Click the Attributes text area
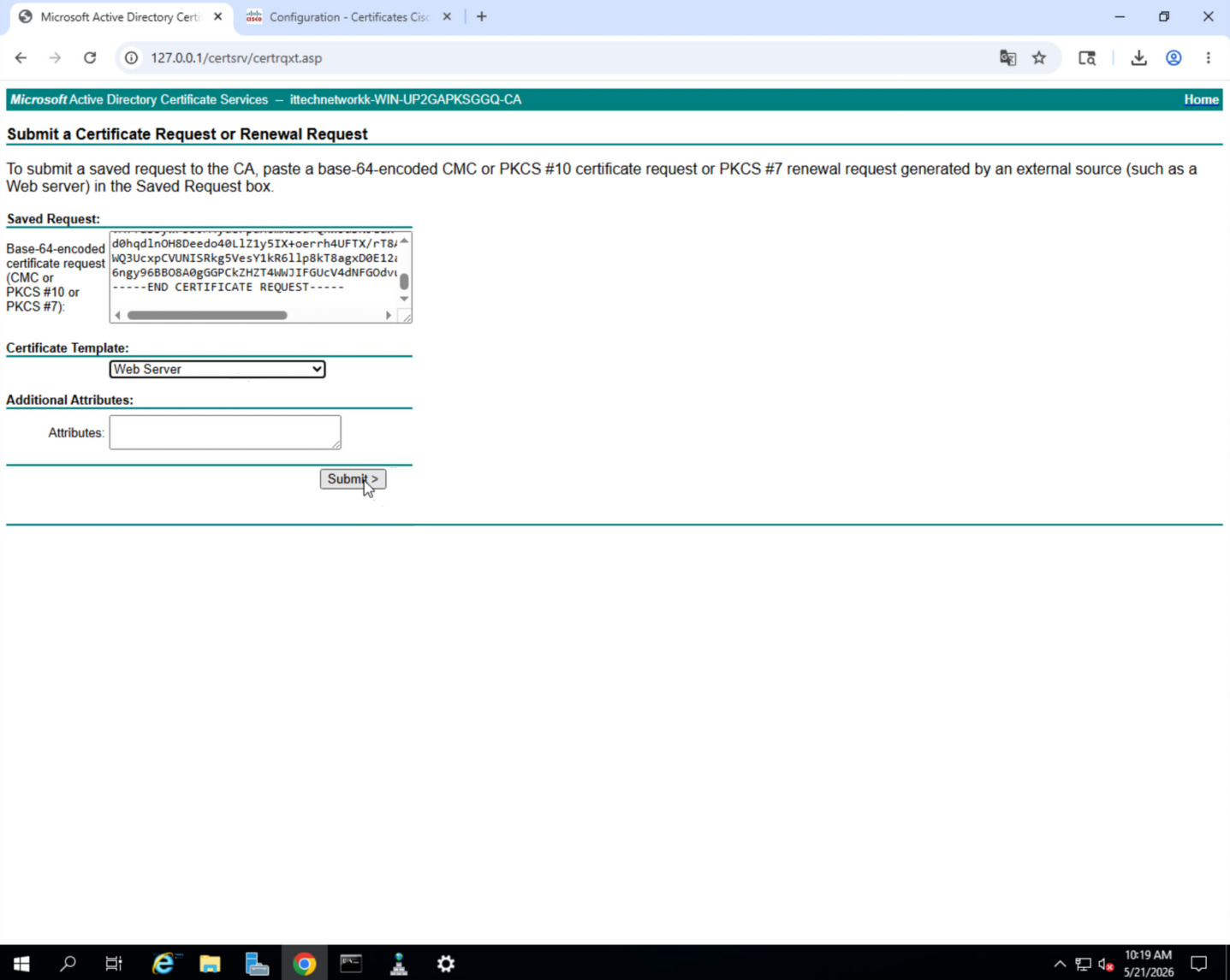 [x=225, y=432]
